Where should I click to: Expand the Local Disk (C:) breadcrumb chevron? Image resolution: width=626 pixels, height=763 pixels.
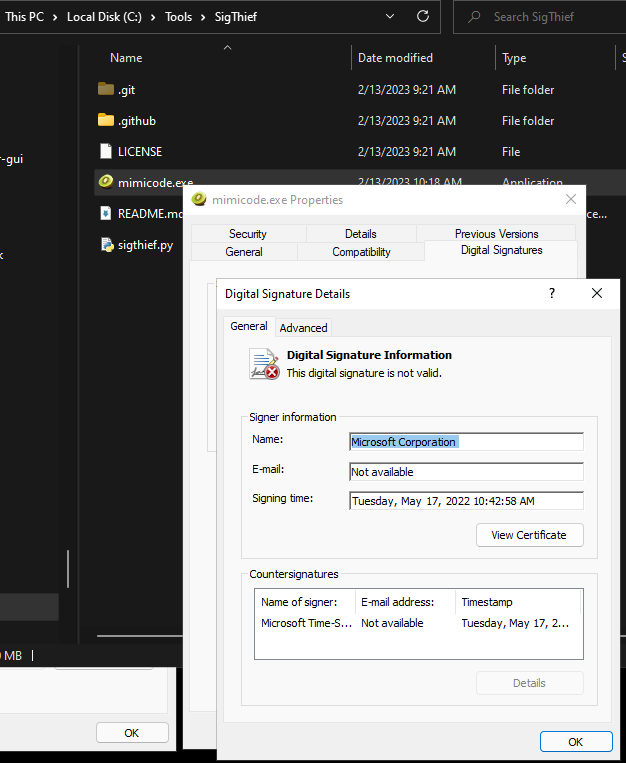[153, 17]
